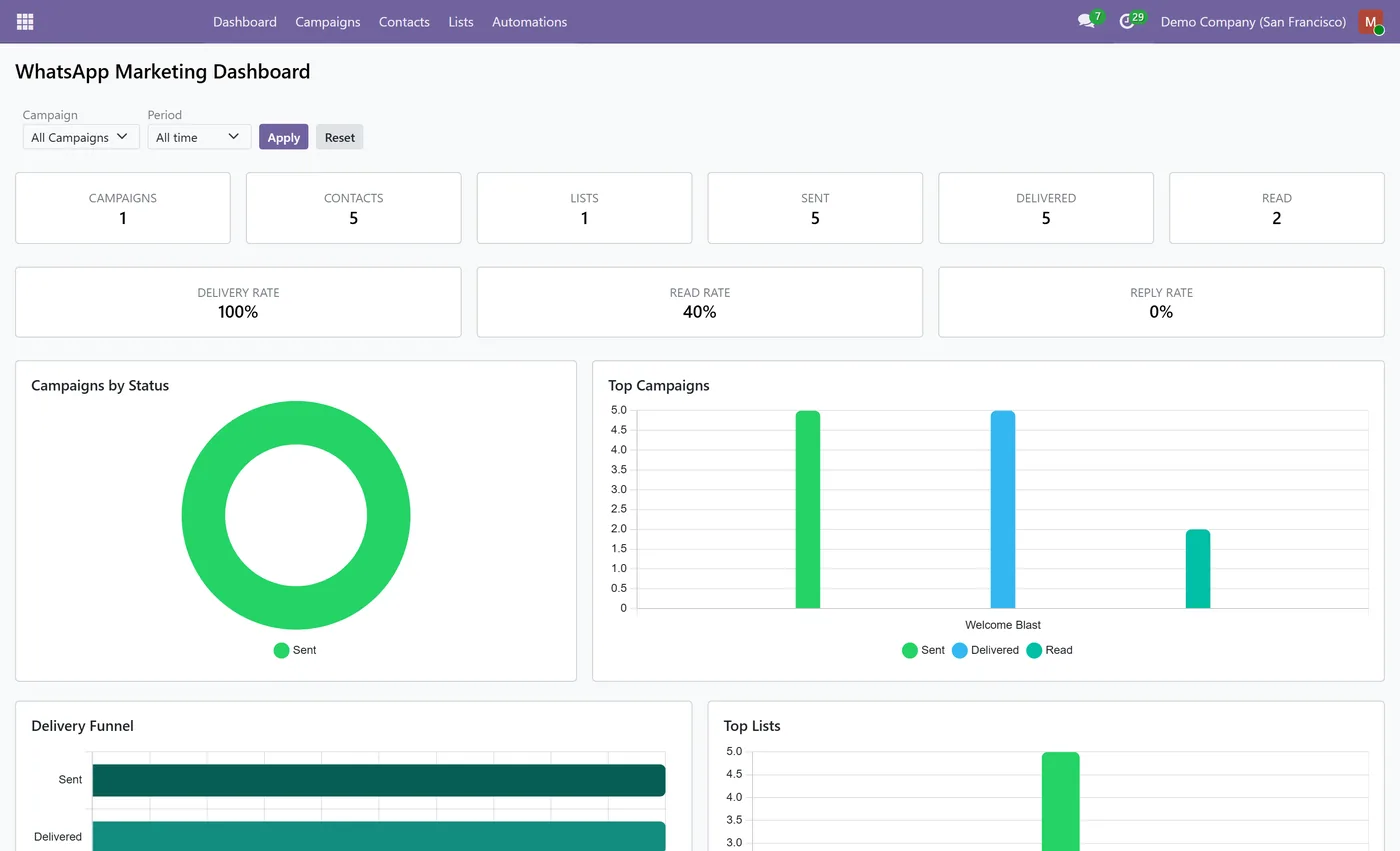Expand the All Campaigns dropdown

81,137
